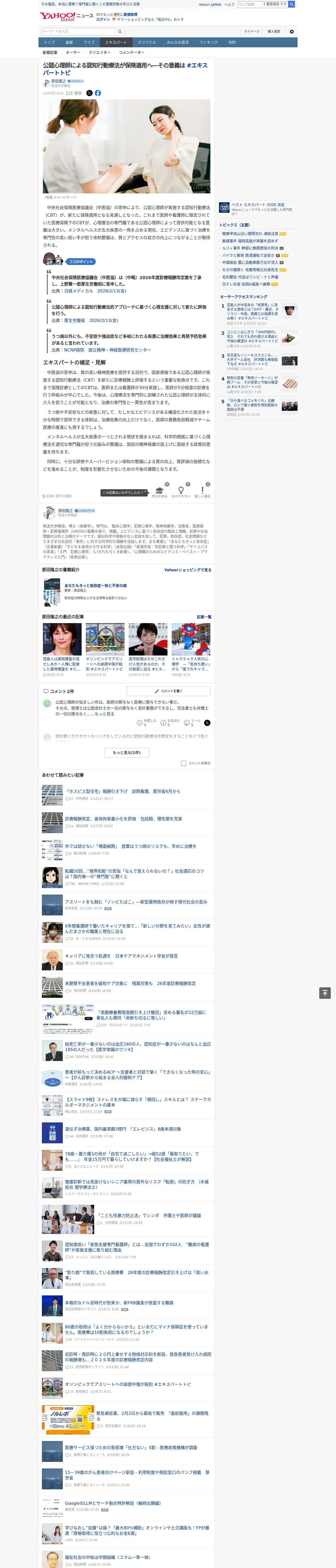Open the 速報 navigation tab
The width and height of the screenshot is (336, 1568).
[x=69, y=43]
